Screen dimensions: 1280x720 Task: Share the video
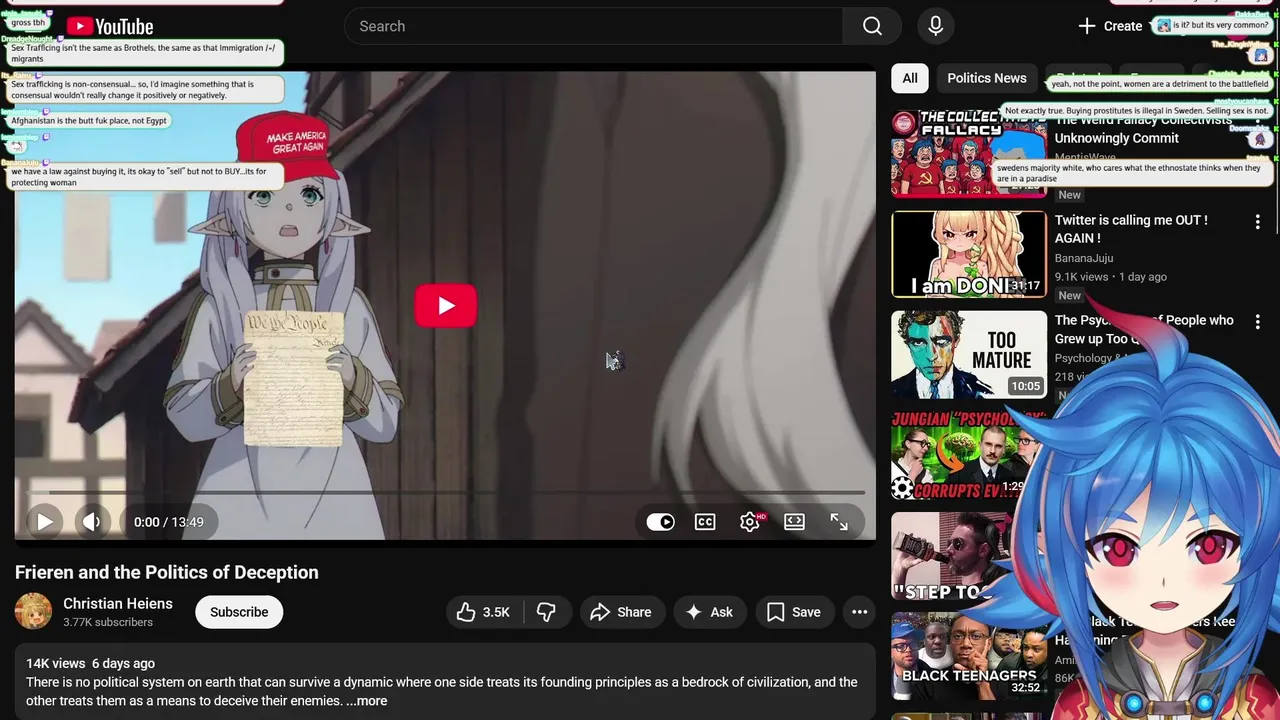click(621, 612)
